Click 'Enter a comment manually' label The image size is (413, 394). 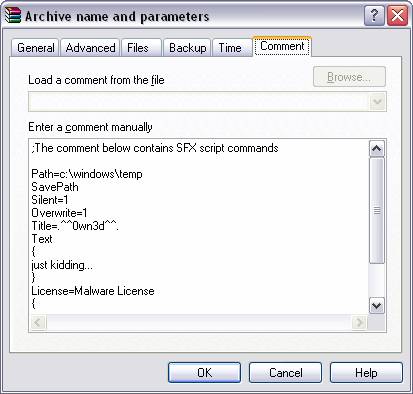pos(90,127)
